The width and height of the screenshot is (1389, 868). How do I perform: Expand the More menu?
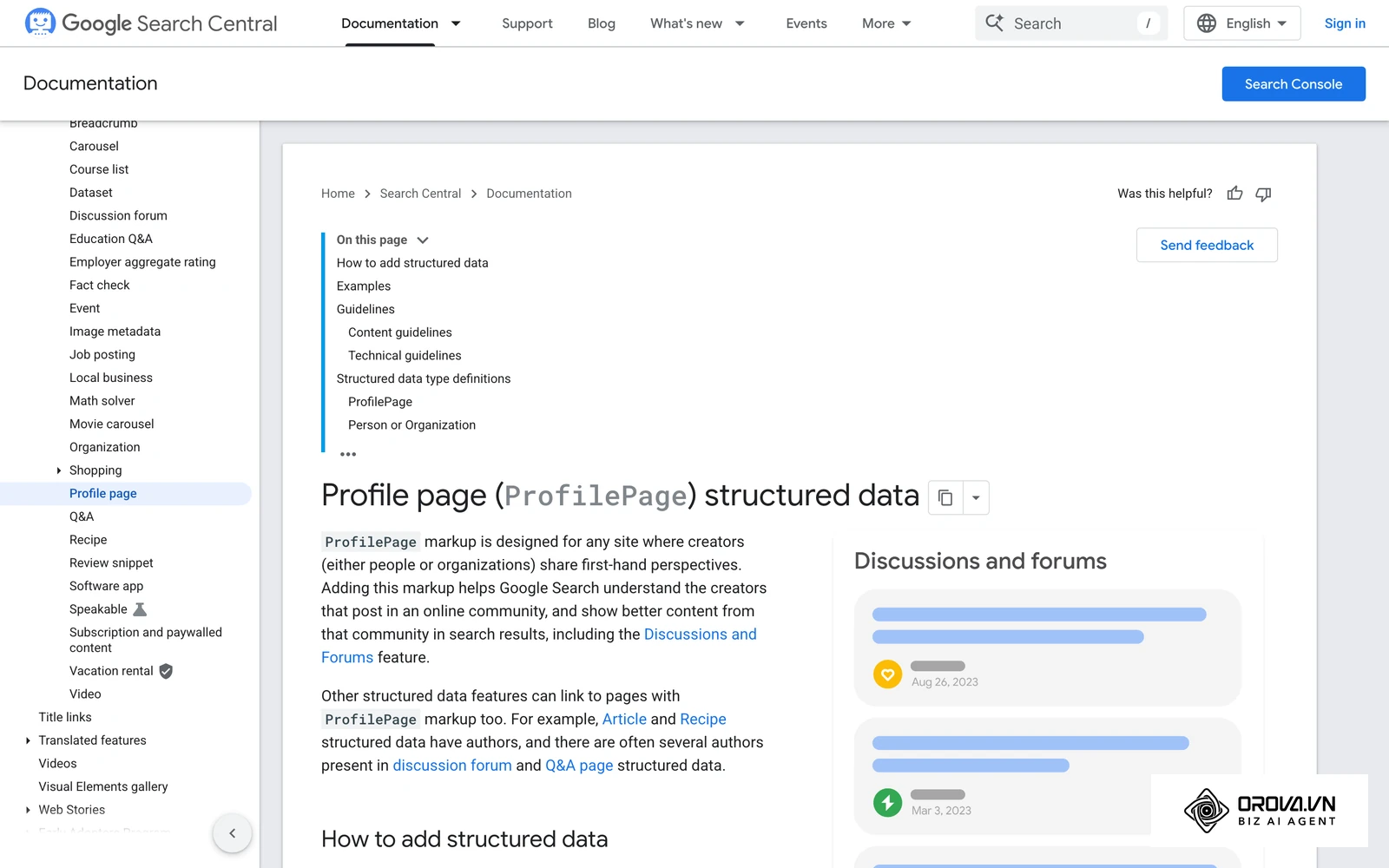click(886, 23)
